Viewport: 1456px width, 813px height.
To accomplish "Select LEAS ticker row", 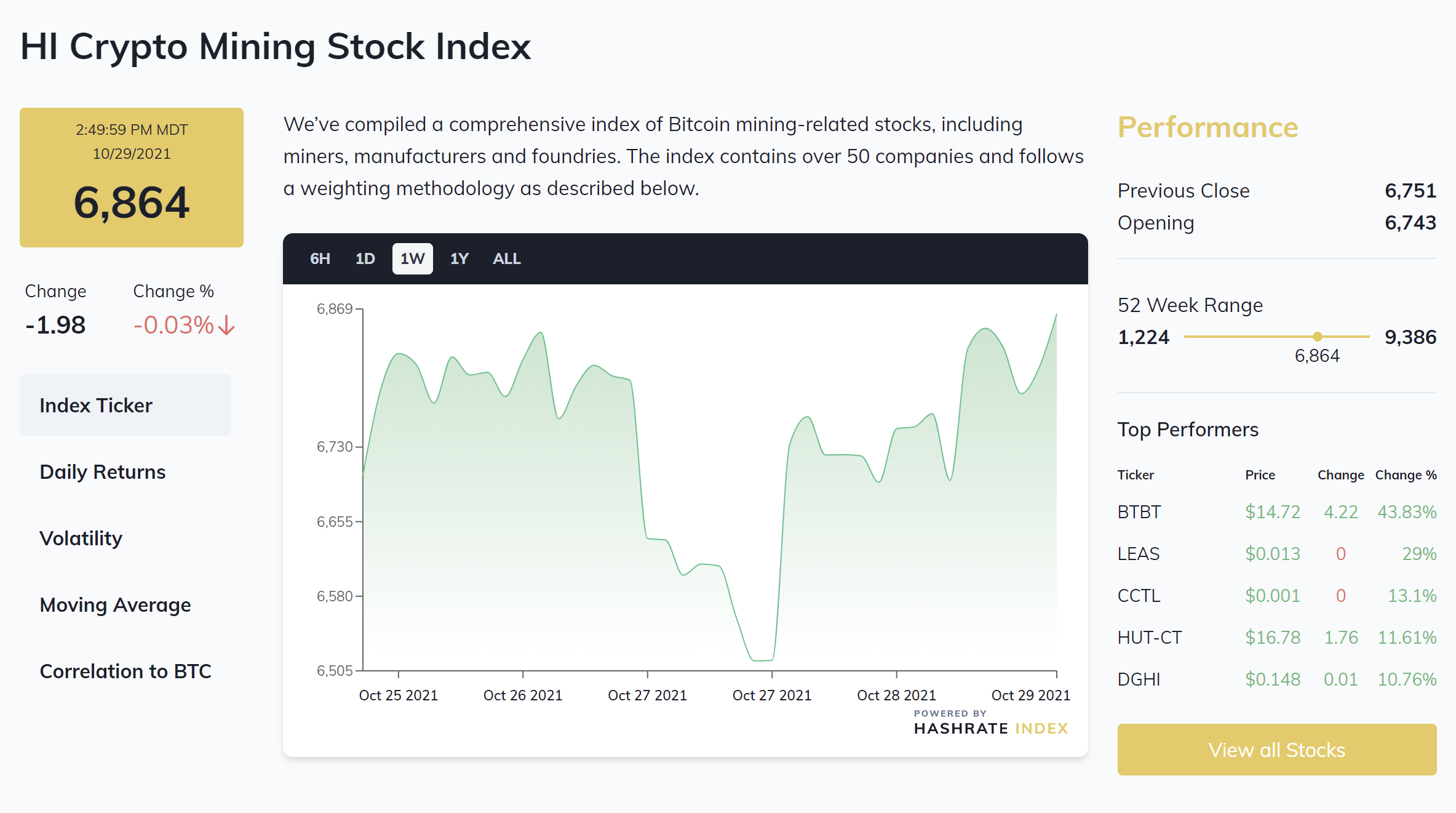I will [1277, 554].
